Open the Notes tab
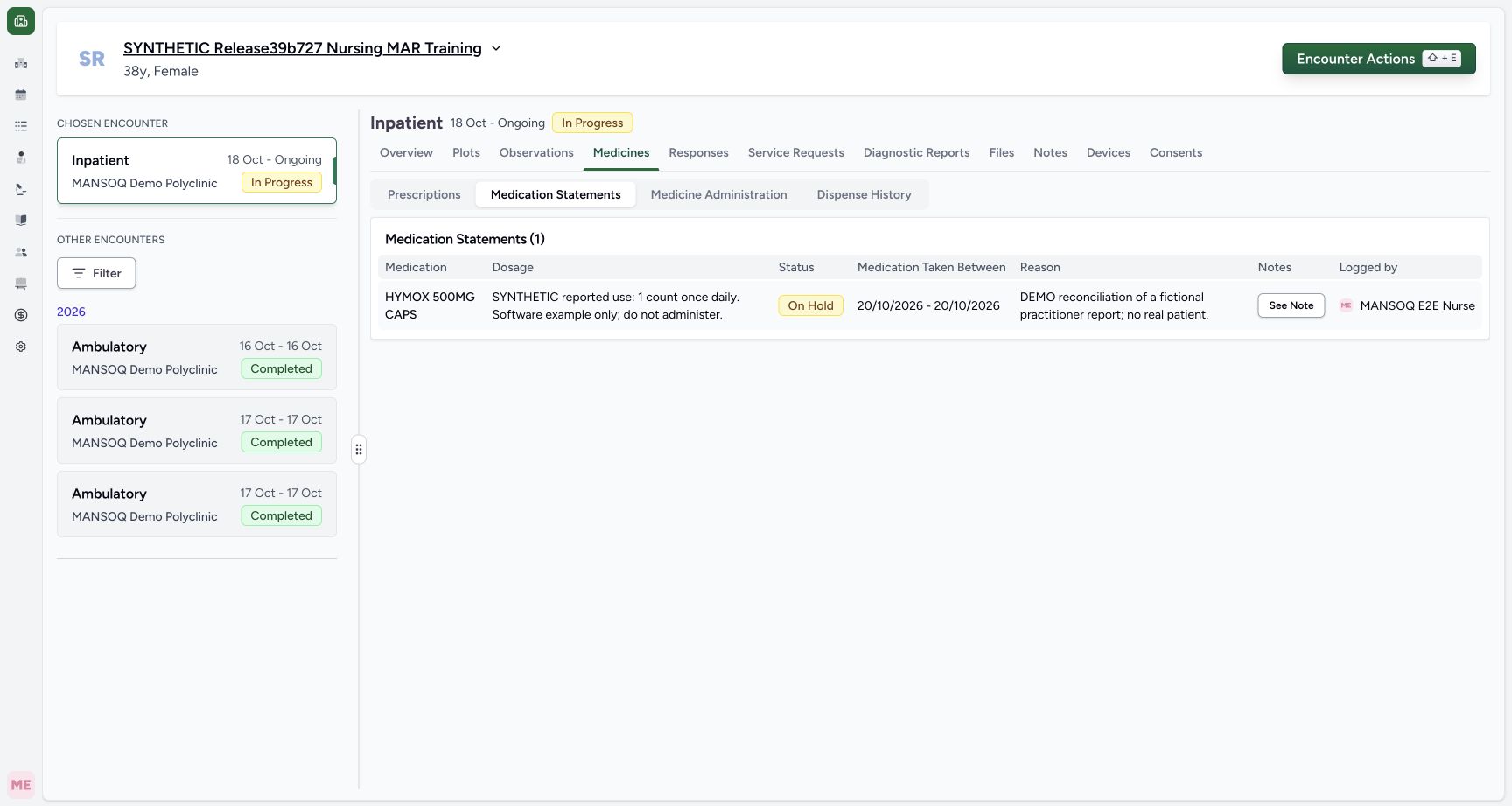Viewport: 1512px width, 806px height. pyautogui.click(x=1050, y=152)
